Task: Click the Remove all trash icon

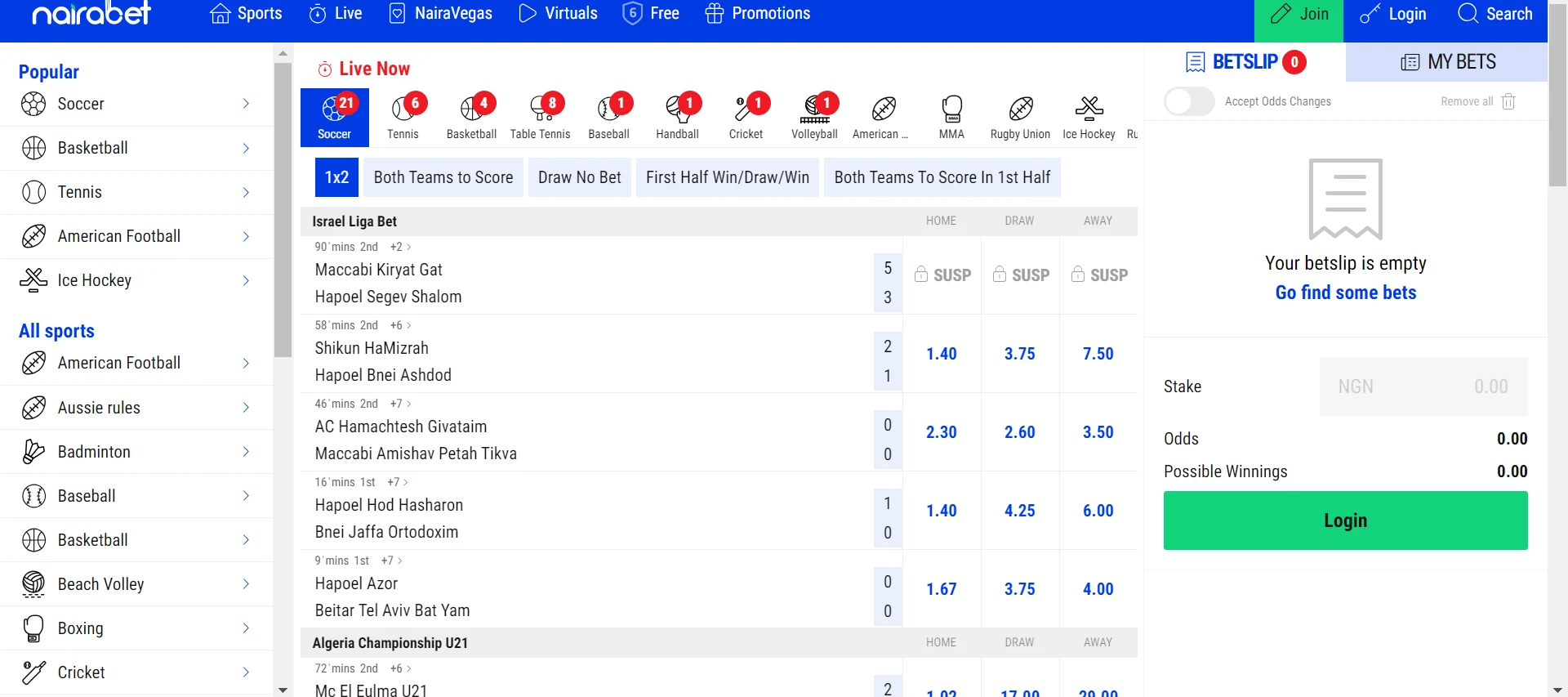Action: pos(1508,101)
